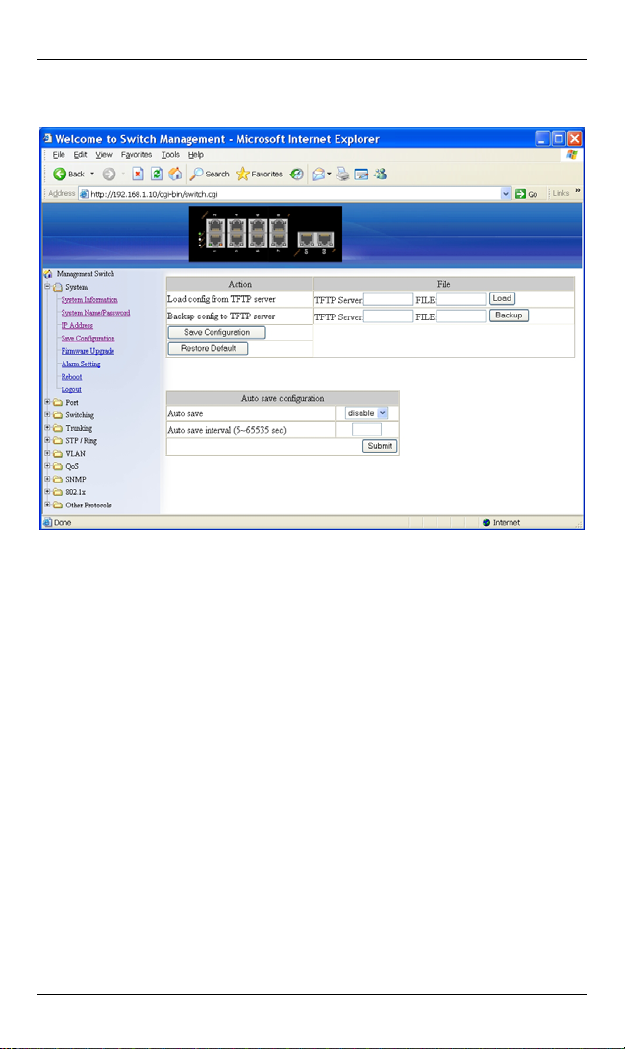The height and width of the screenshot is (1049, 625).
Task: Expand the VLAN tree node
Action: tap(48, 453)
